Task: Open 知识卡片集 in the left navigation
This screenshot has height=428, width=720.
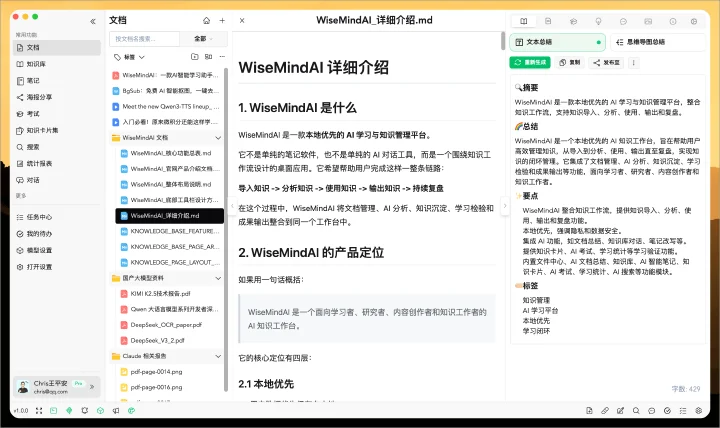Action: pos(57,130)
